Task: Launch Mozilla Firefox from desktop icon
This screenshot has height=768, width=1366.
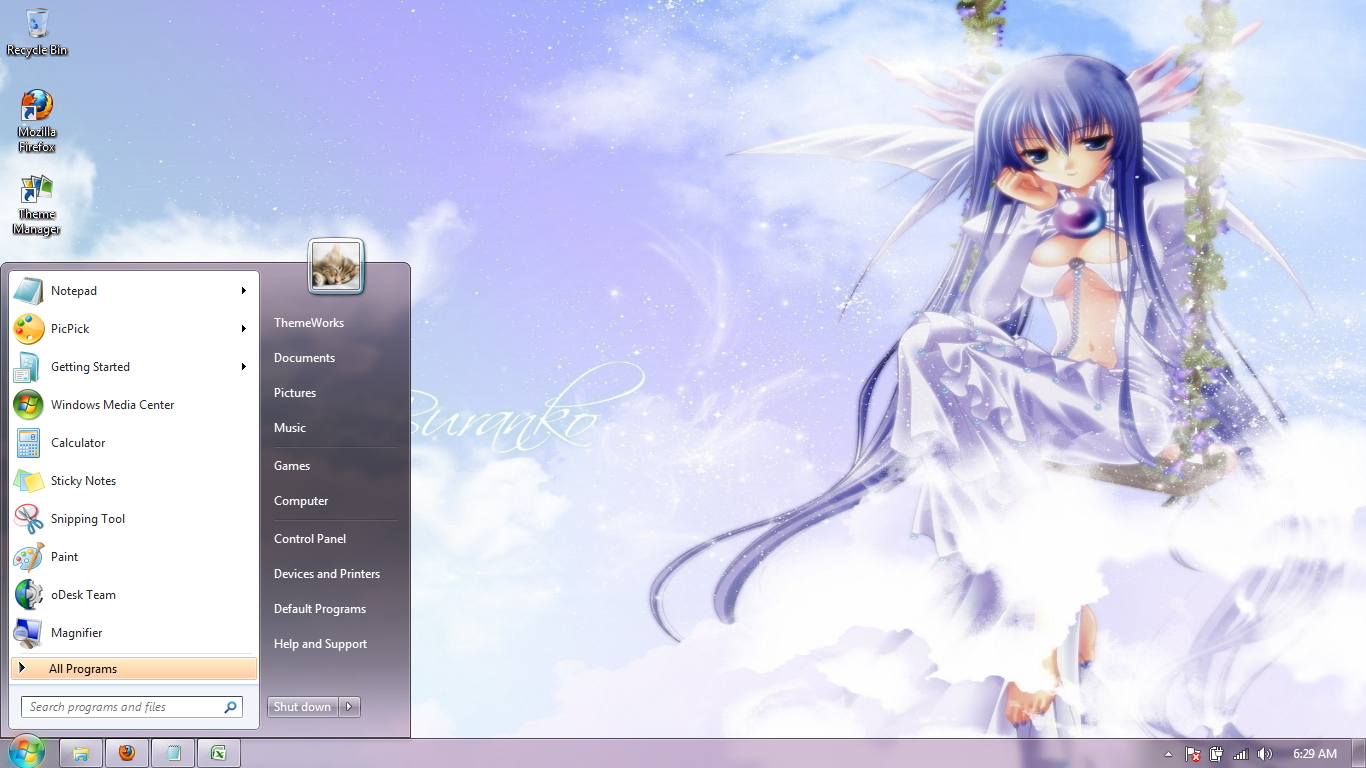Action: pos(37,121)
